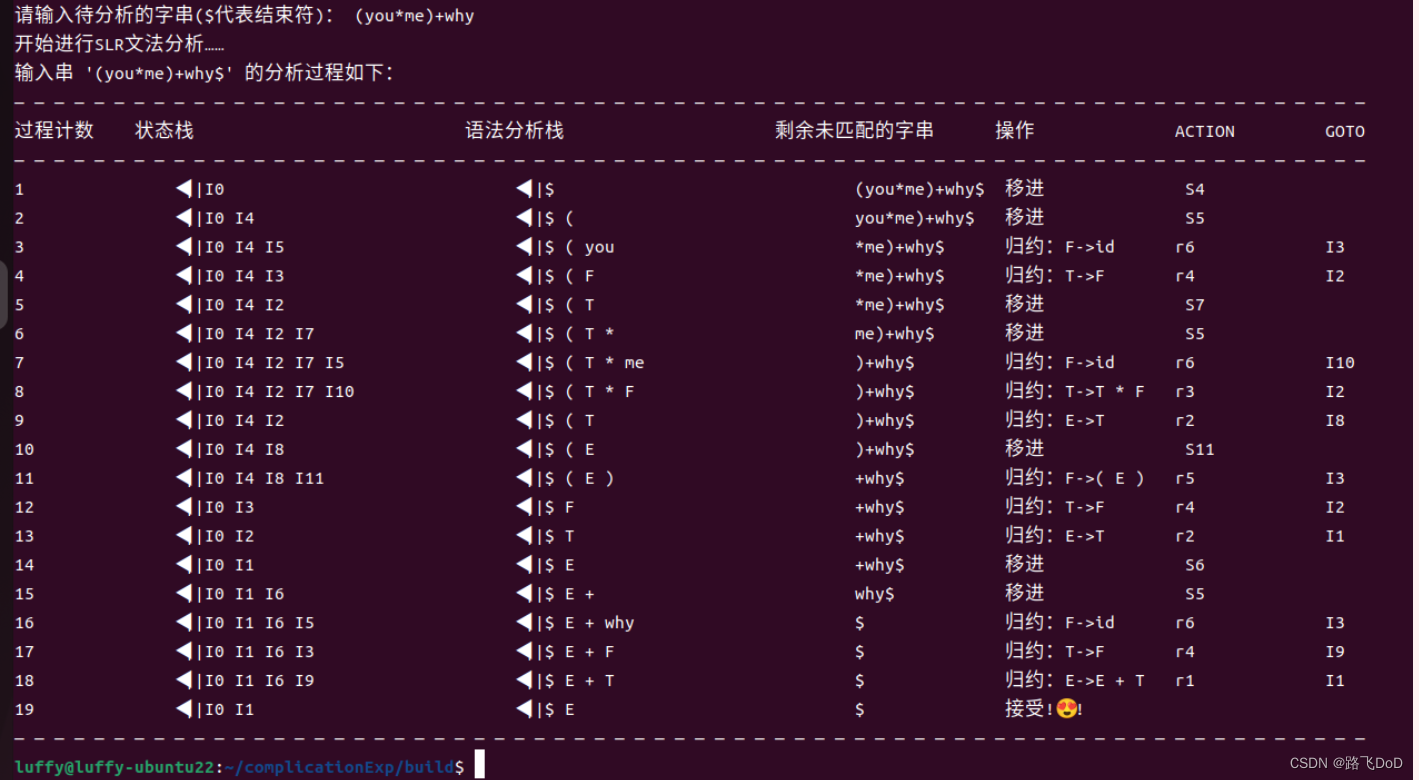This screenshot has height=780, width=1419.
Task: Click the 过程计数 column header
Action: (53, 131)
